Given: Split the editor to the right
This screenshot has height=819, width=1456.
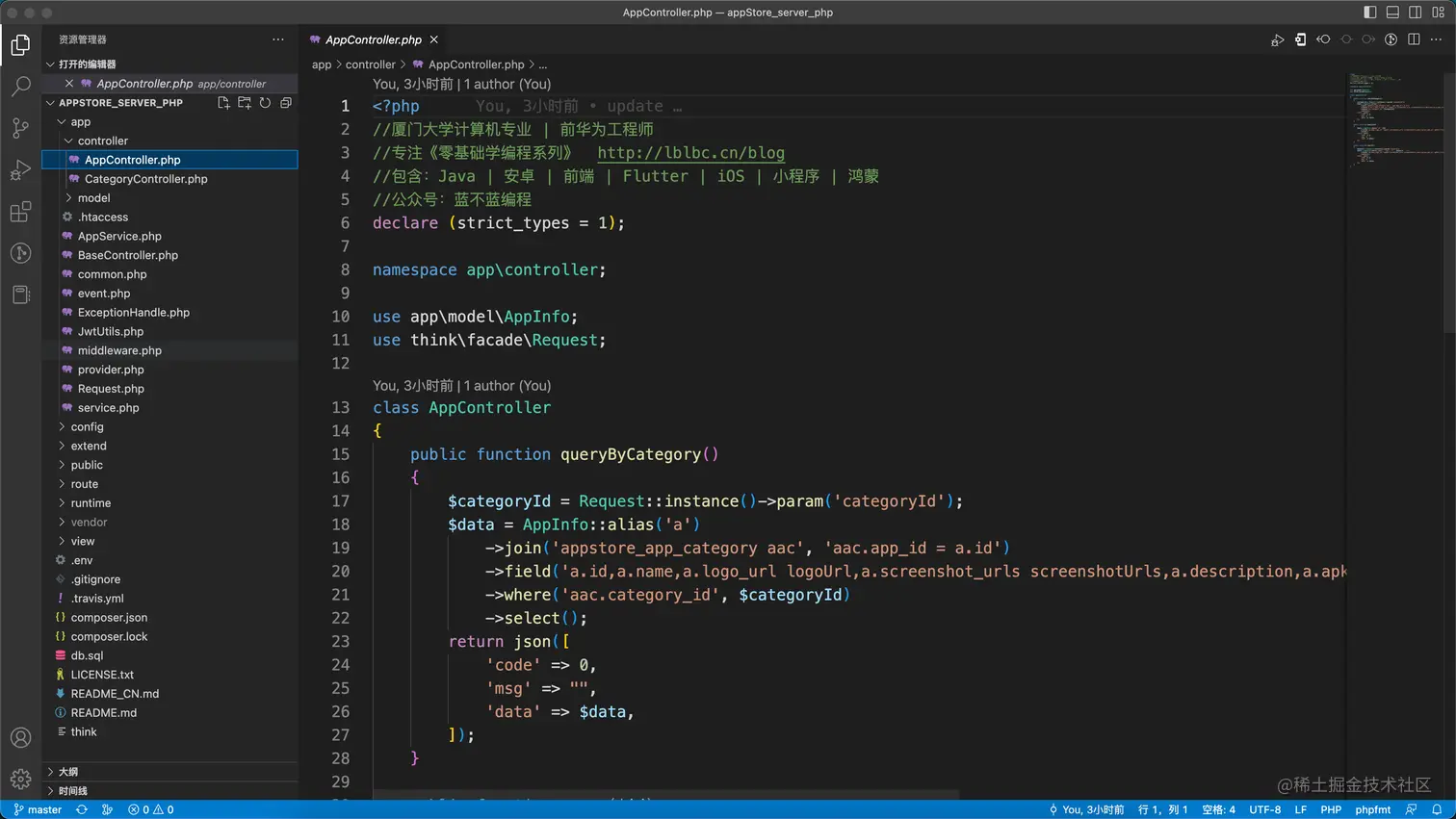Looking at the screenshot, I should (1414, 39).
